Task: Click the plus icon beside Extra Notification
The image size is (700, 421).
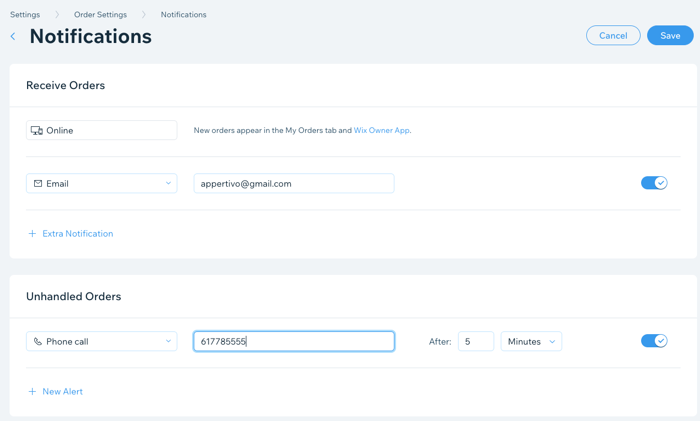Action: pos(32,233)
